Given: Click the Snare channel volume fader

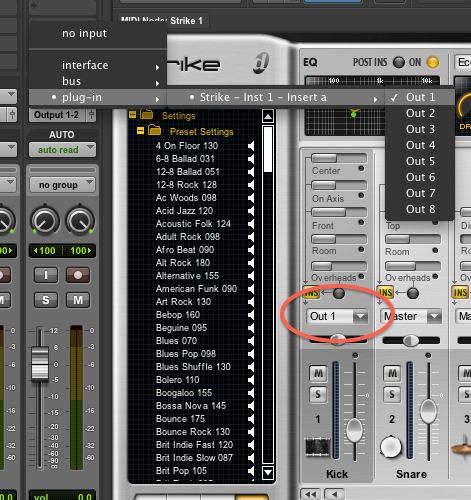Looking at the screenshot, I should click(428, 411).
